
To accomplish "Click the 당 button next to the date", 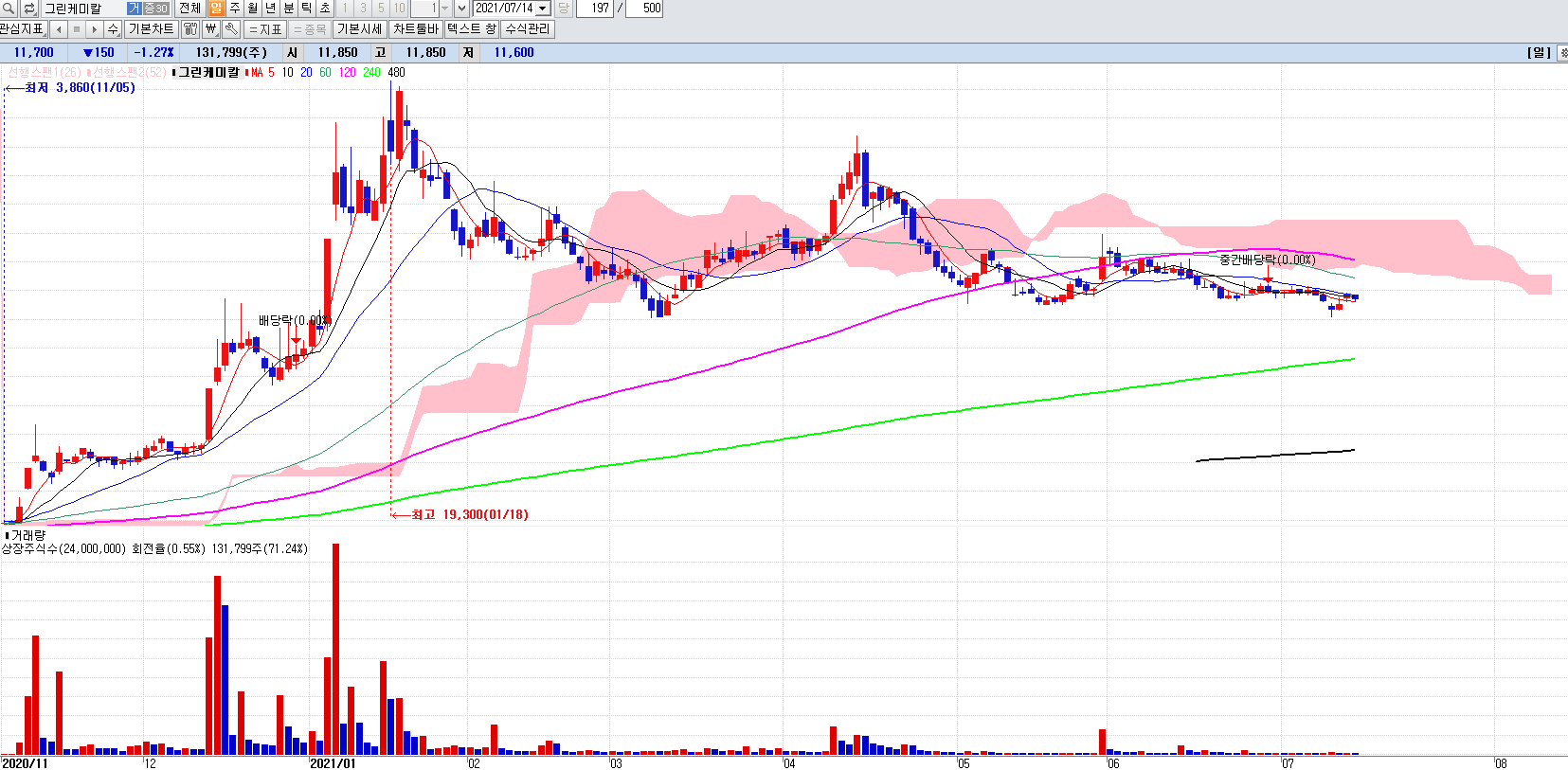I will coord(563,9).
